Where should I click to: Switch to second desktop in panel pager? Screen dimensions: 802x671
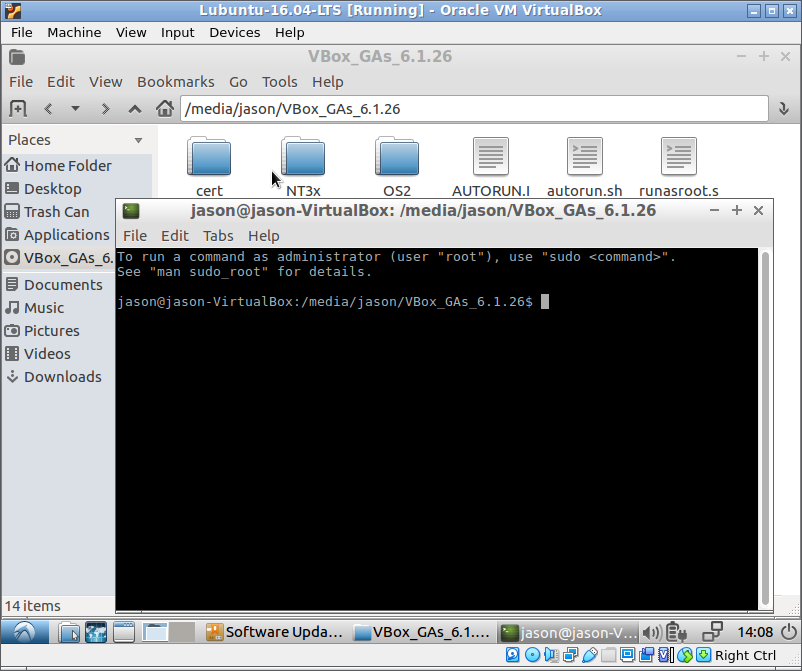click(x=182, y=633)
